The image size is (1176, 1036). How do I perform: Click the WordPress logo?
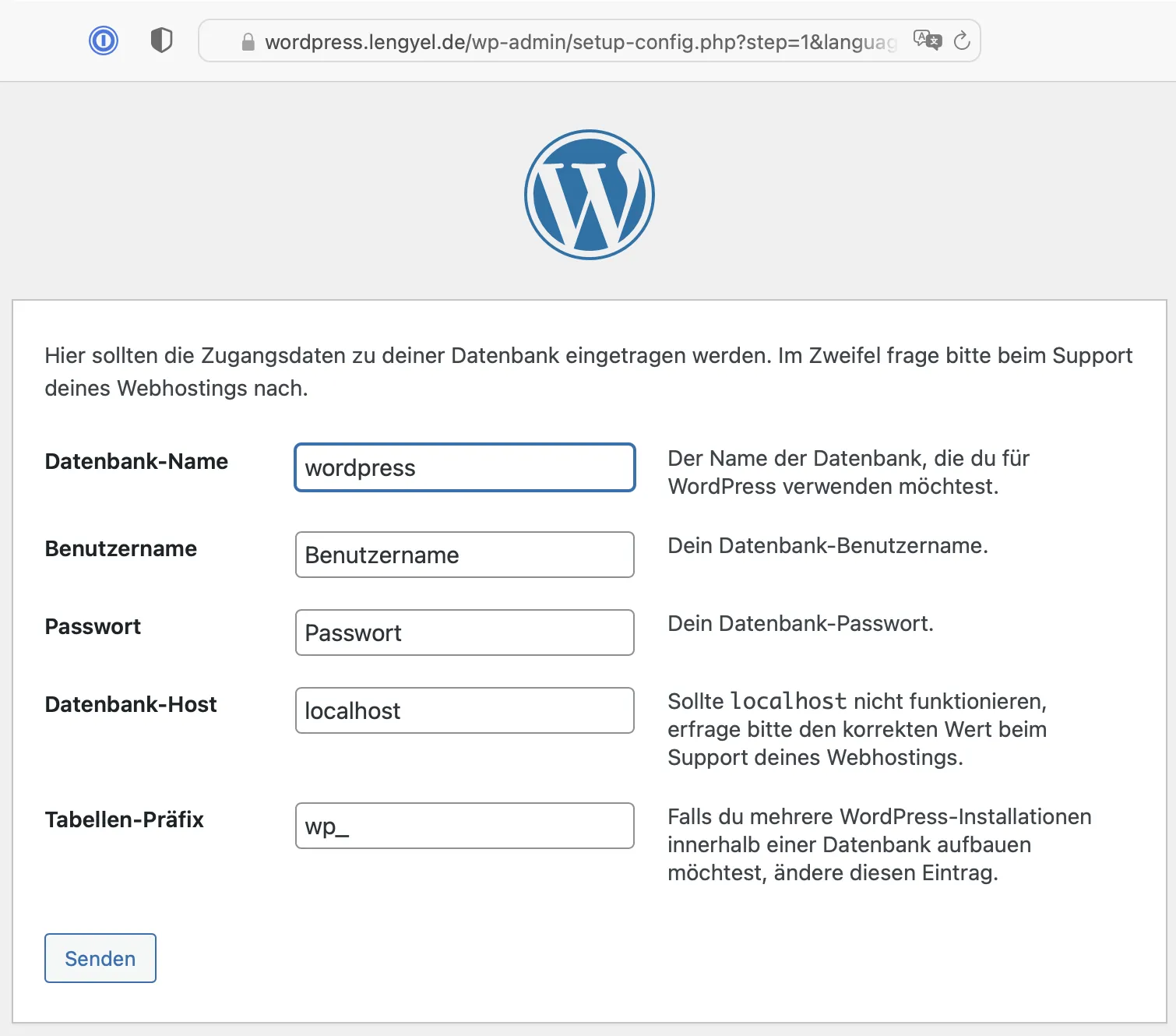590,195
